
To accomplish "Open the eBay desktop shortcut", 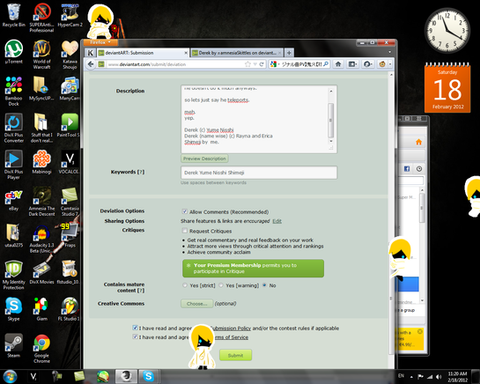I will [14, 200].
